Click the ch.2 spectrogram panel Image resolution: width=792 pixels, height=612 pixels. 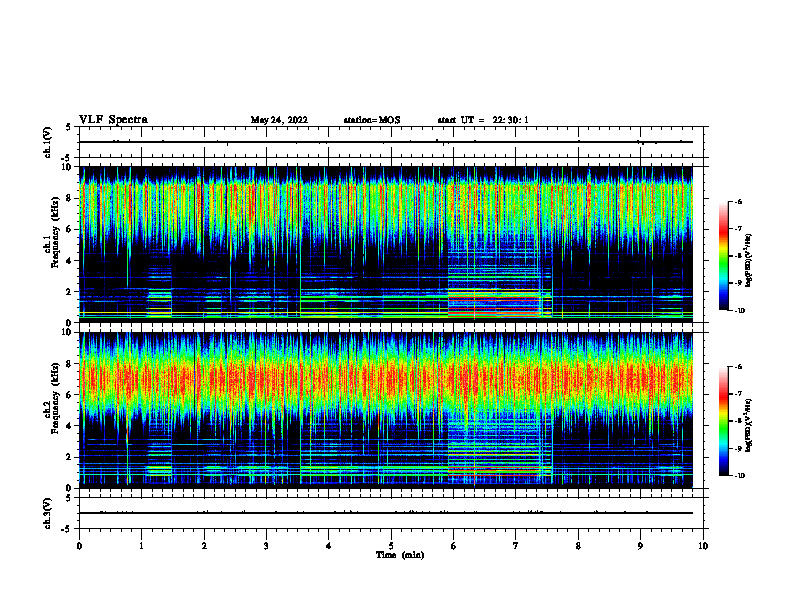(386, 410)
